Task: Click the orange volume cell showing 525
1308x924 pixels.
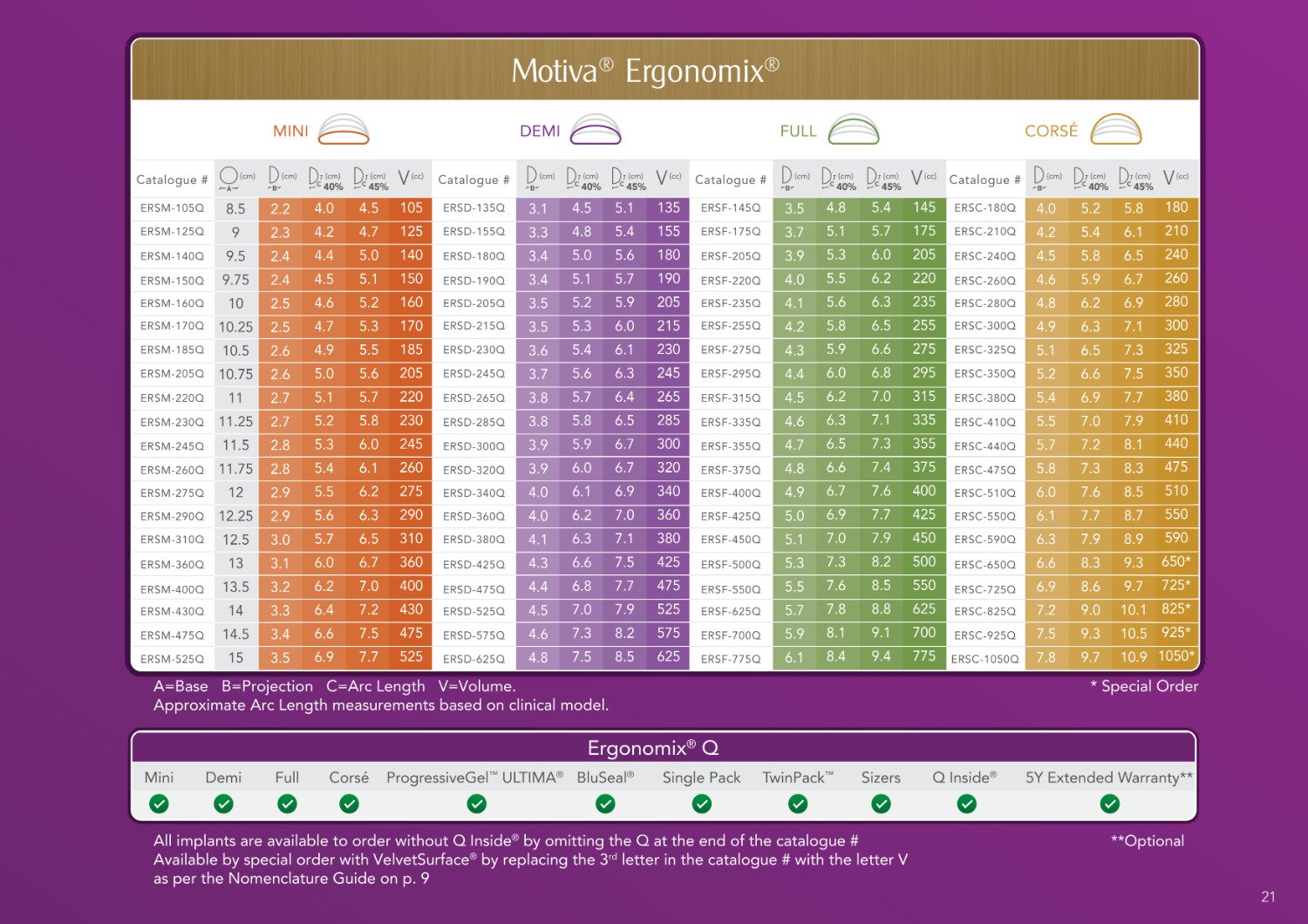Action: 411,657
